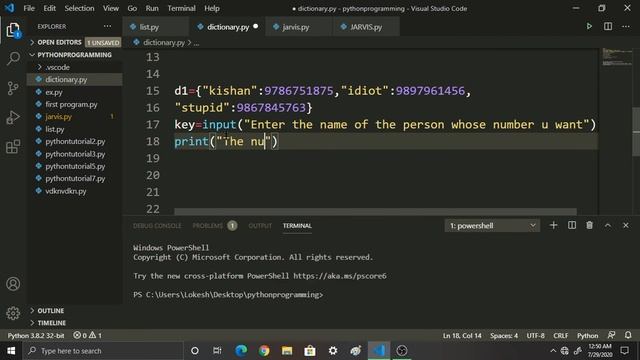Image resolution: width=640 pixels, height=360 pixels.
Task: Show errors and warnings in status bar
Action: 87,335
